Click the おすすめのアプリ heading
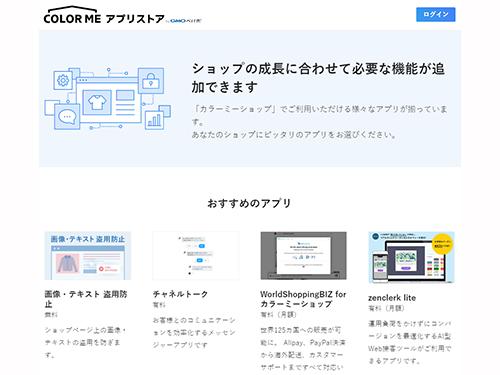The image size is (500, 375). point(249,203)
